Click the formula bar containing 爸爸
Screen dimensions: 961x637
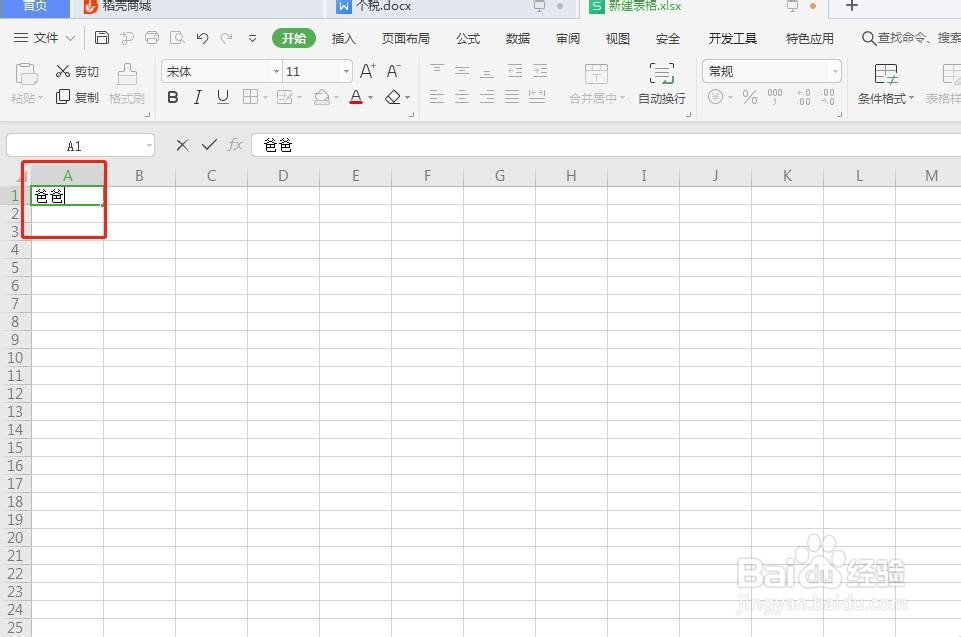coord(606,145)
